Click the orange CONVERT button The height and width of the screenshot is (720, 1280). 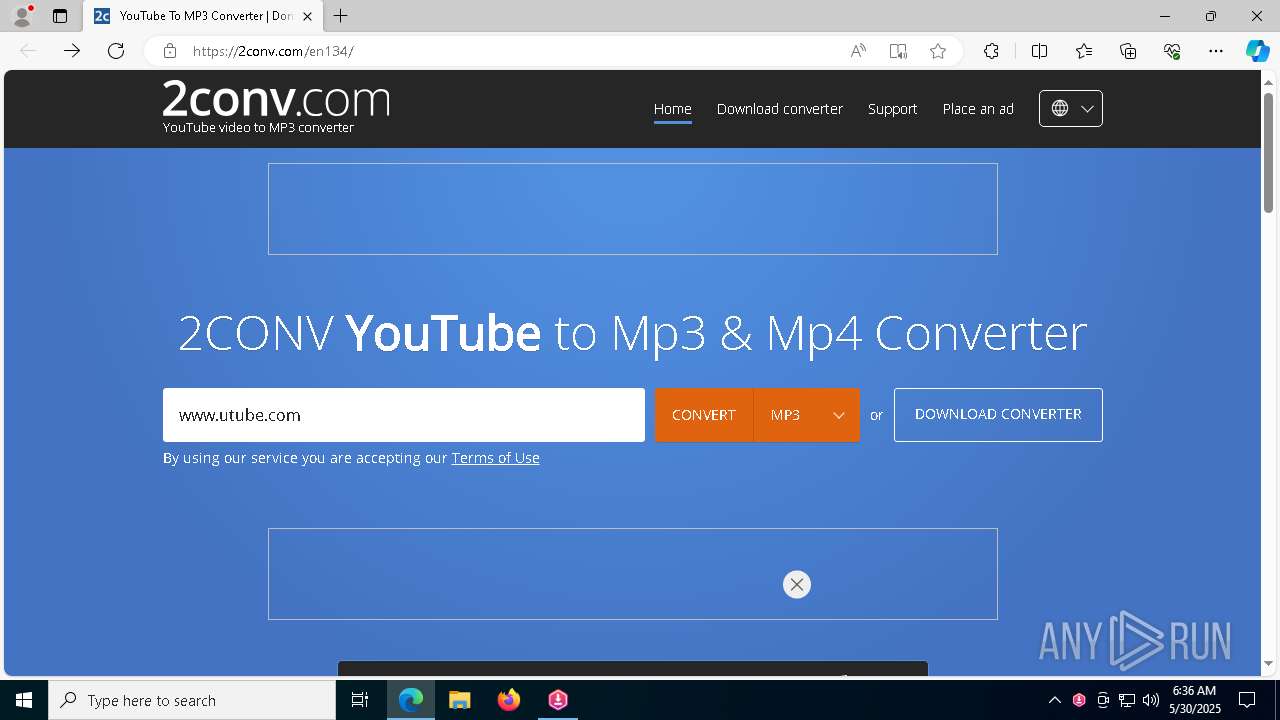[704, 415]
